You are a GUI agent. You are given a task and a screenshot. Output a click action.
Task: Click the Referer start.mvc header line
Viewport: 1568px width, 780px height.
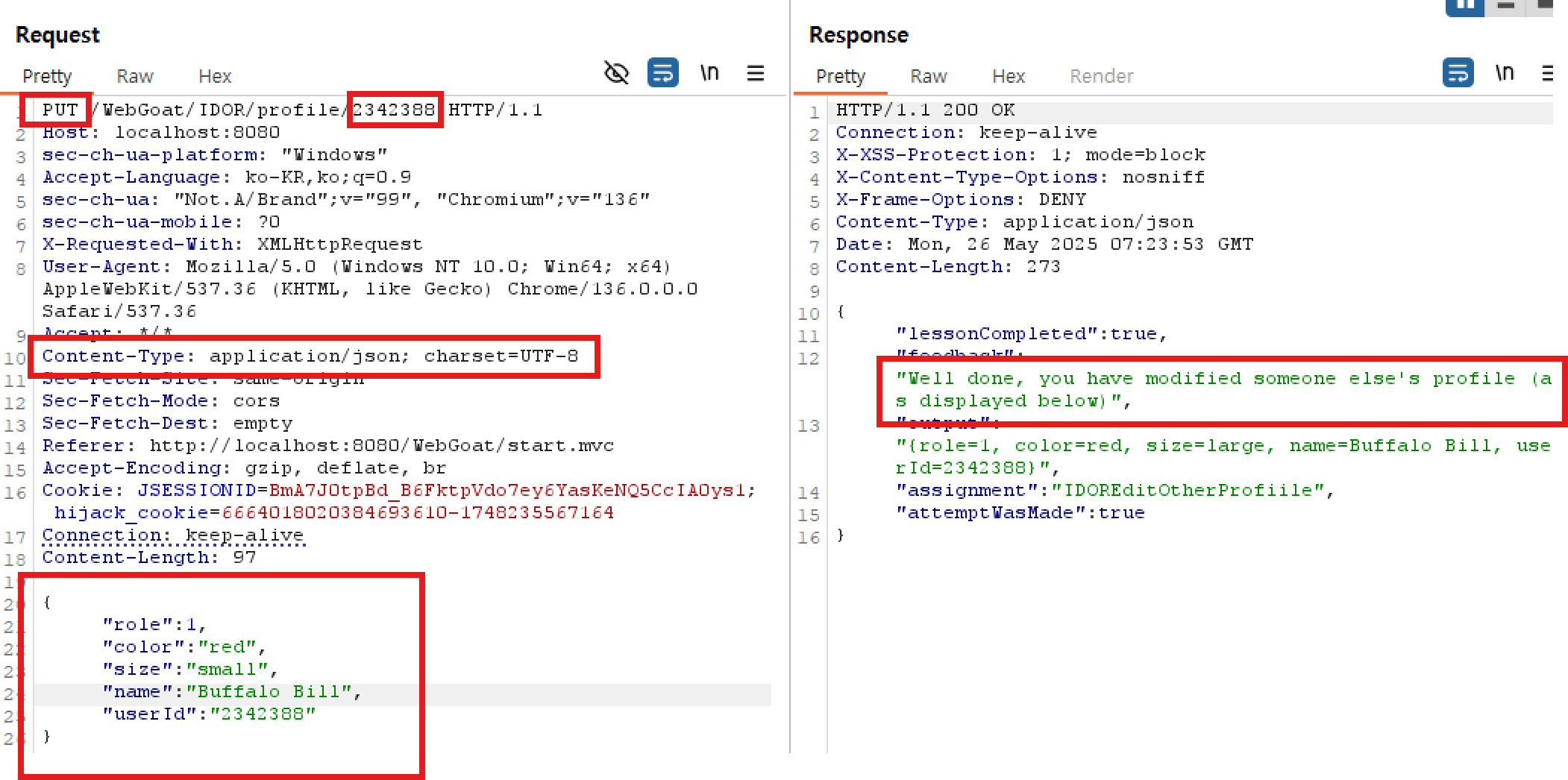[x=328, y=445]
